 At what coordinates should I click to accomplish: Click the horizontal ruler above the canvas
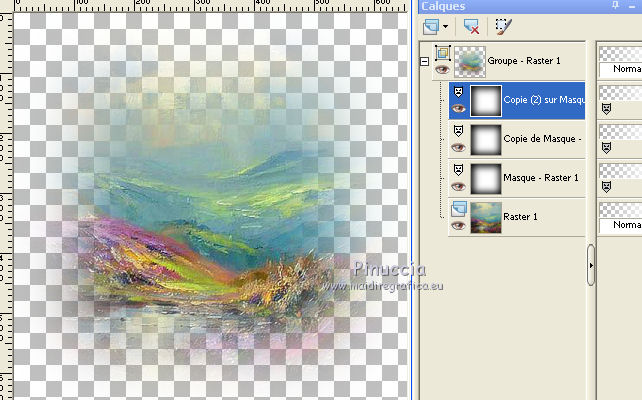[211, 6]
